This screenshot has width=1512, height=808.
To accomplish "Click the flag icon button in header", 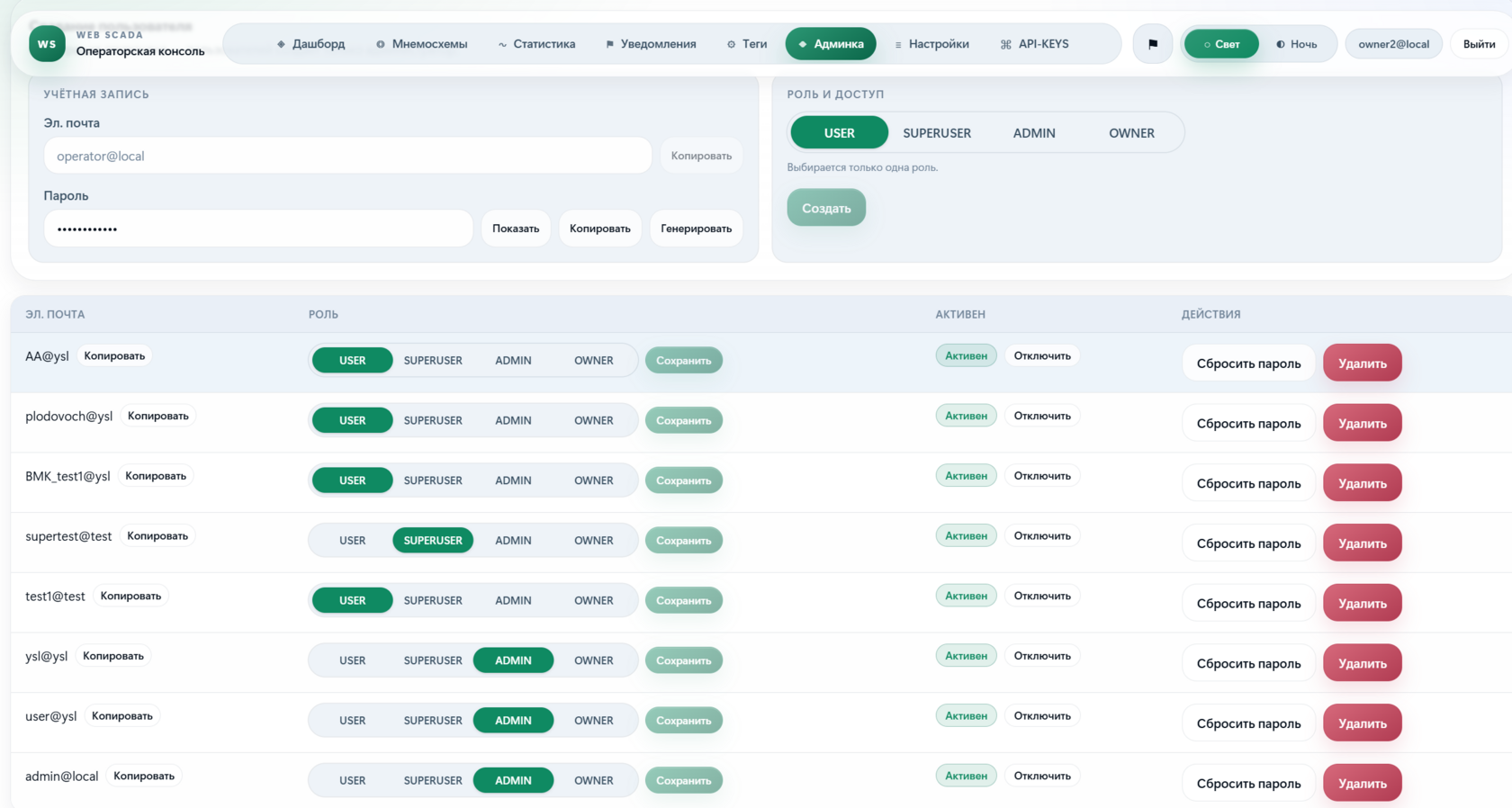I will point(1153,44).
